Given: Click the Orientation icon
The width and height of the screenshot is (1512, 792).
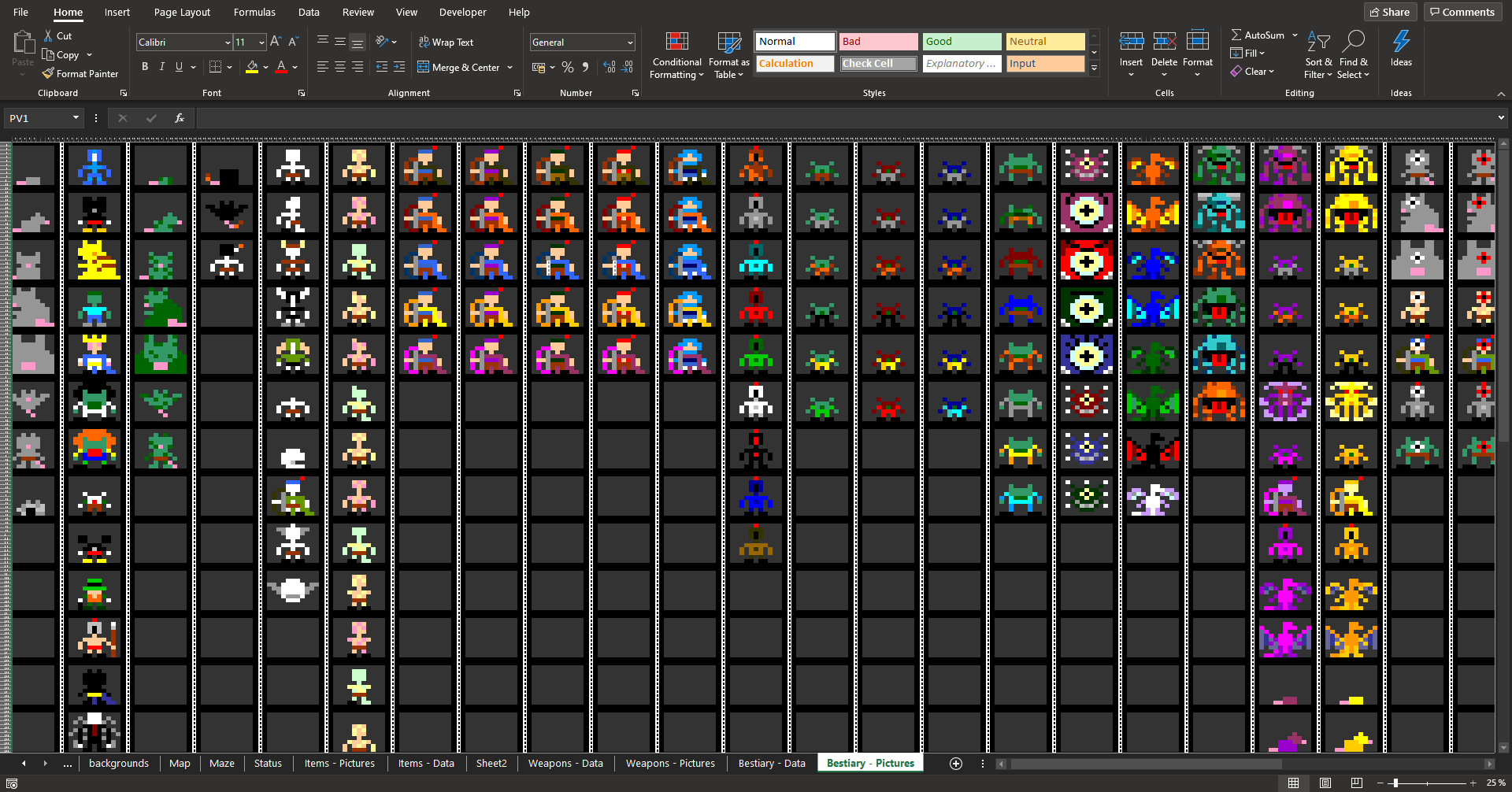Looking at the screenshot, I should tap(382, 41).
